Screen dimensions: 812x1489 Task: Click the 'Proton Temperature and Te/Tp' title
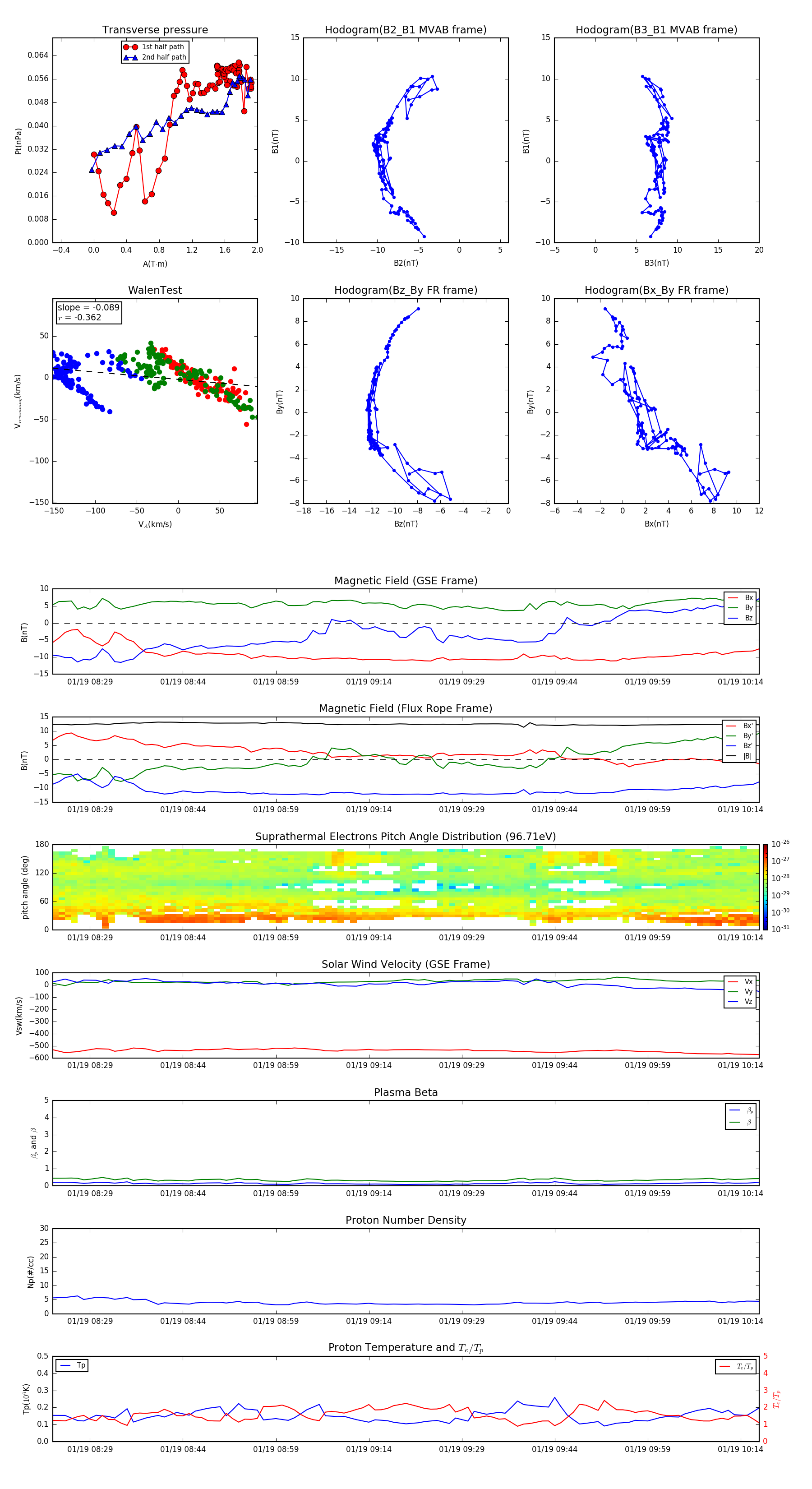tap(406, 1348)
